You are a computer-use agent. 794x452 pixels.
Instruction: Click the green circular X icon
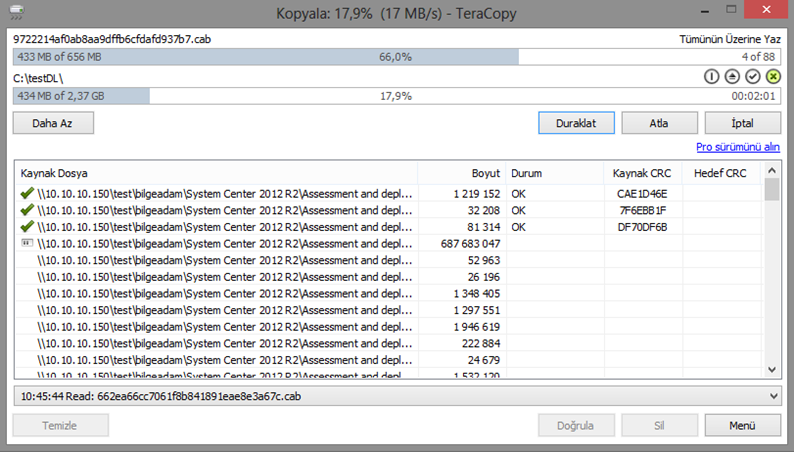pos(773,76)
